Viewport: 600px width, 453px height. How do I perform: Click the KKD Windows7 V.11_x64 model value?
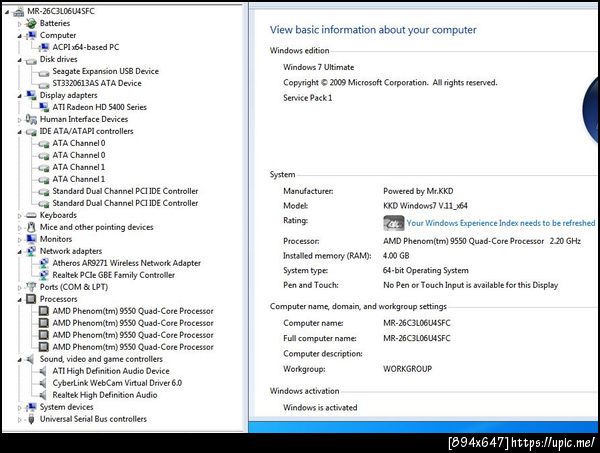425,206
